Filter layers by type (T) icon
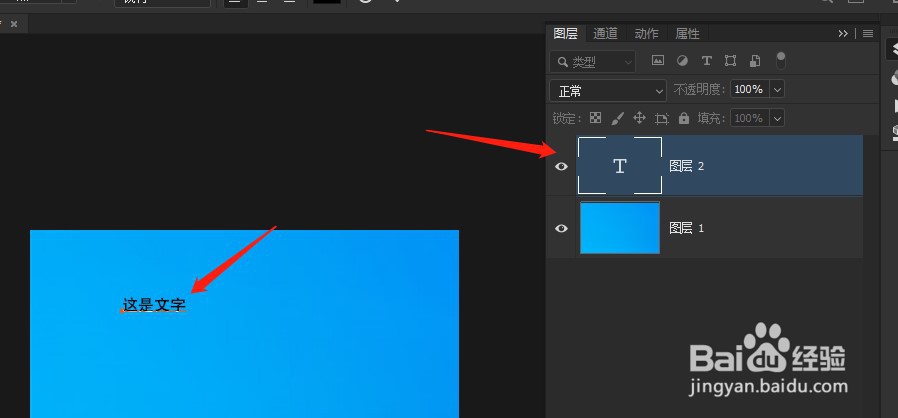The width and height of the screenshot is (898, 418). coord(707,61)
